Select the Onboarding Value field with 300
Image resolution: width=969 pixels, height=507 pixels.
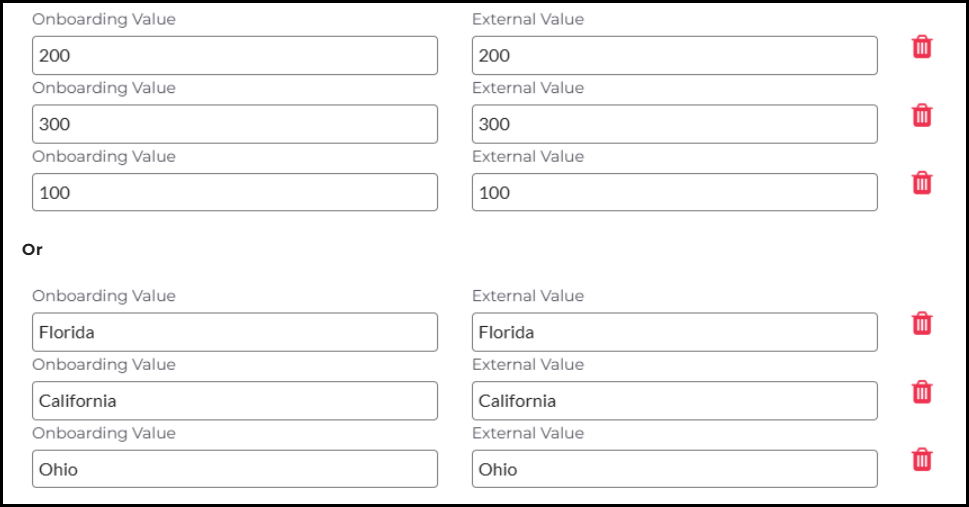pos(234,124)
